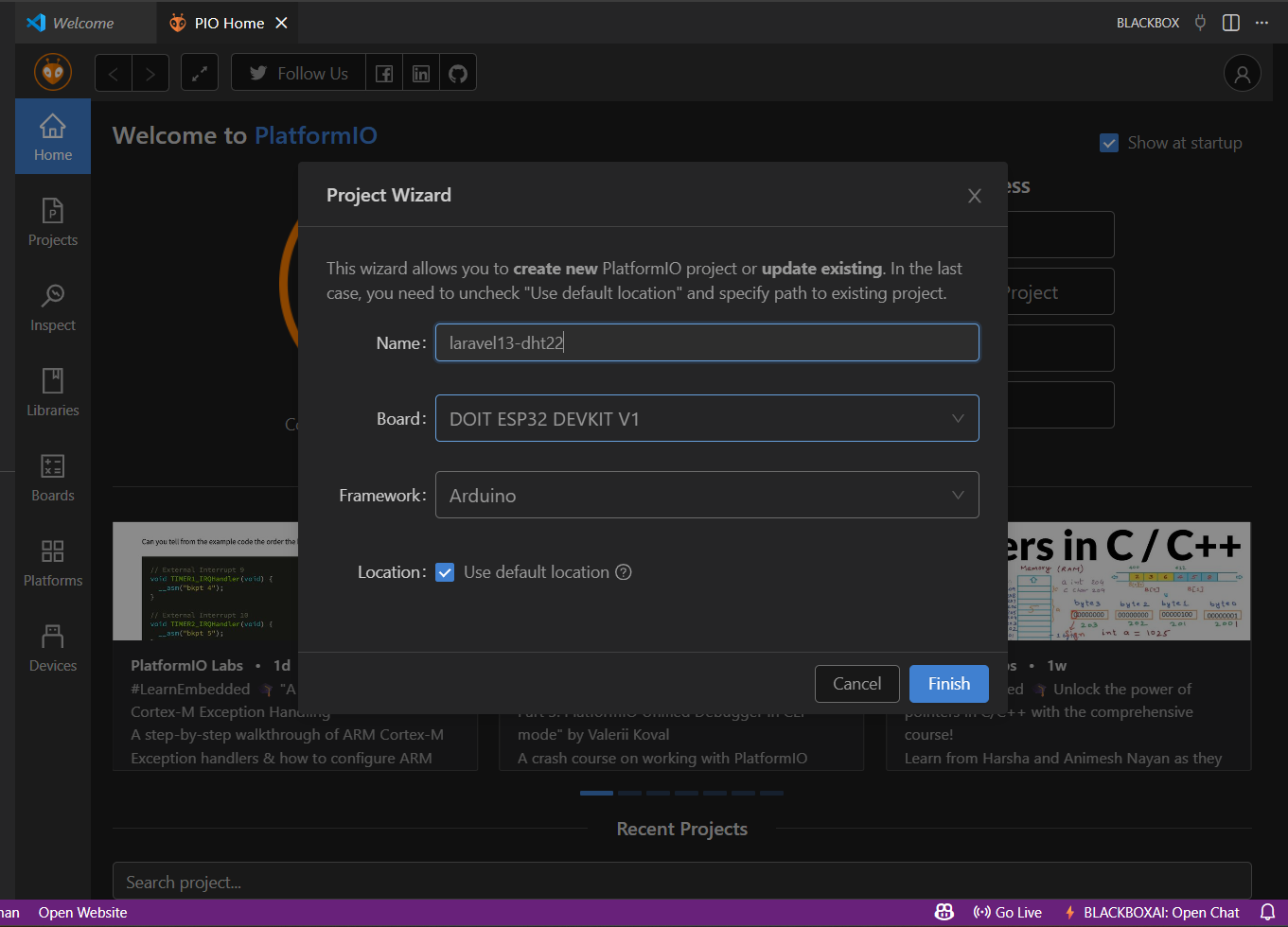Navigate forward with the right arrow
This screenshot has width=1288, height=927.
(150, 73)
